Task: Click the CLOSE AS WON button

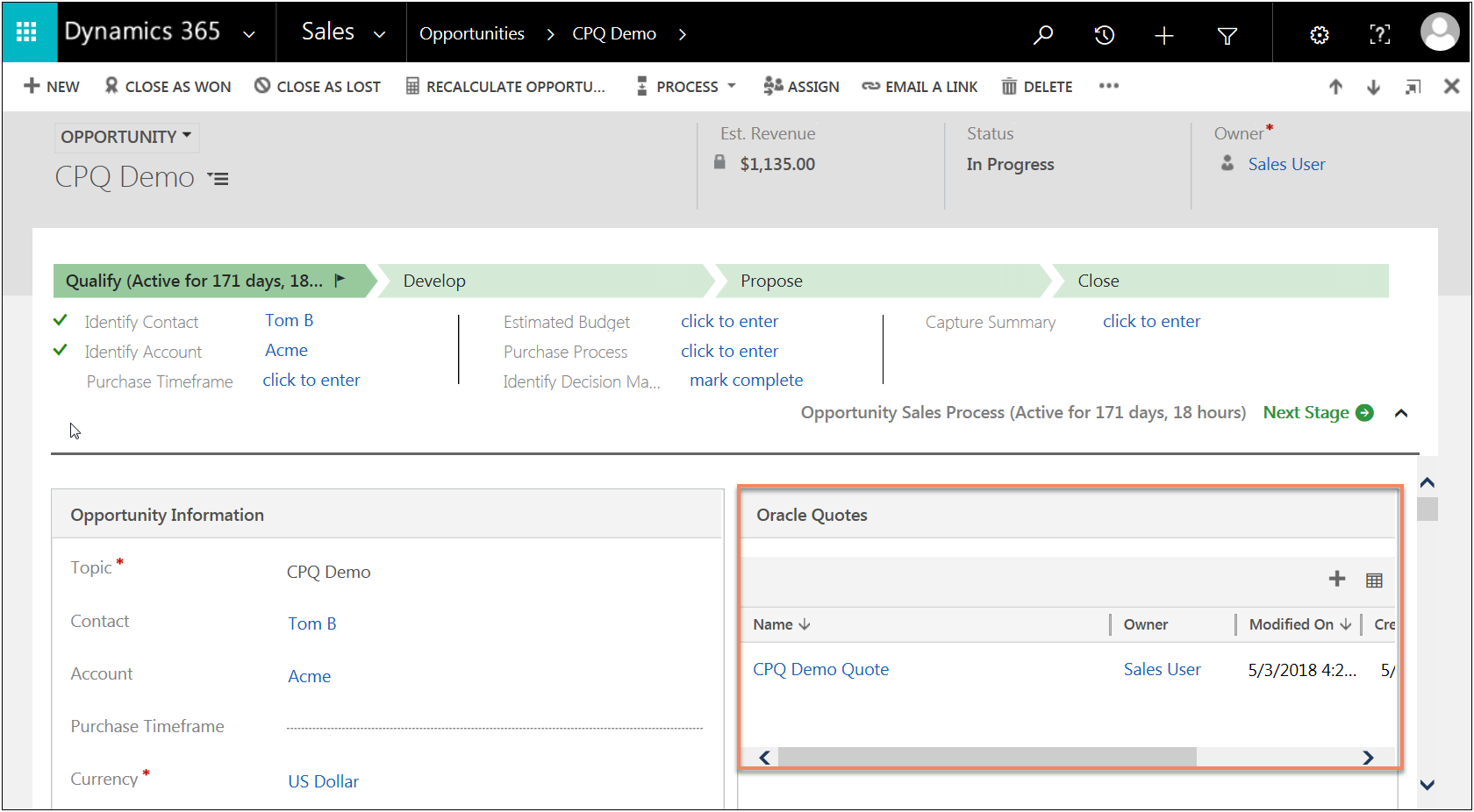Action: (168, 87)
